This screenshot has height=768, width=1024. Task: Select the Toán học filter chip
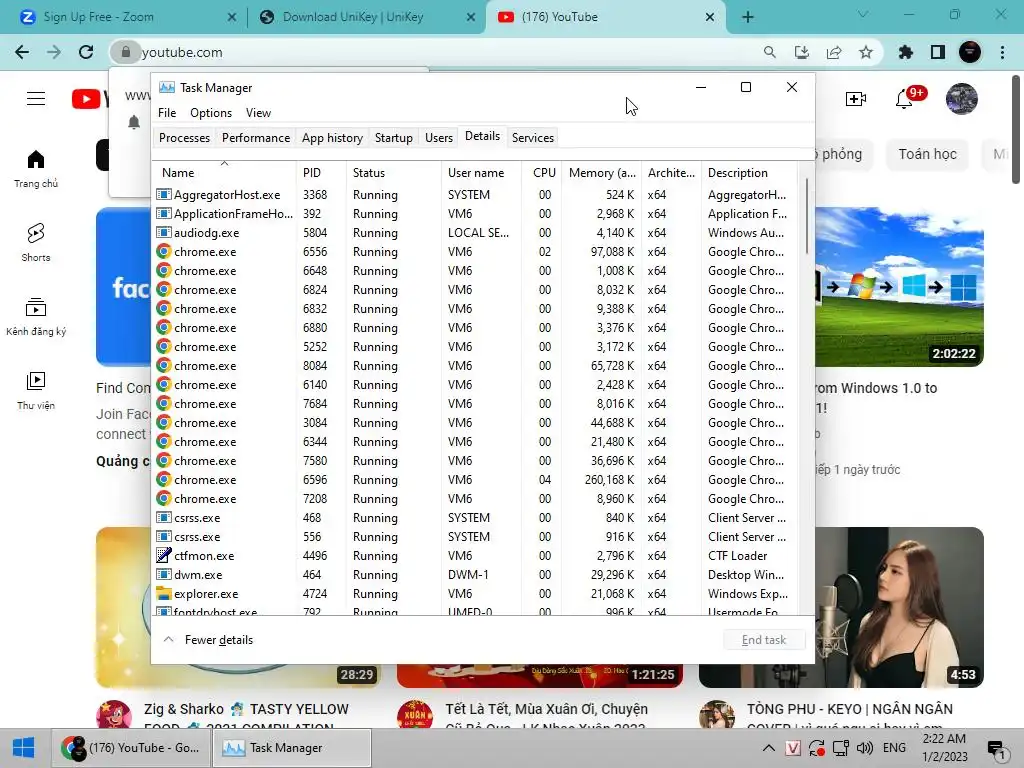point(927,154)
